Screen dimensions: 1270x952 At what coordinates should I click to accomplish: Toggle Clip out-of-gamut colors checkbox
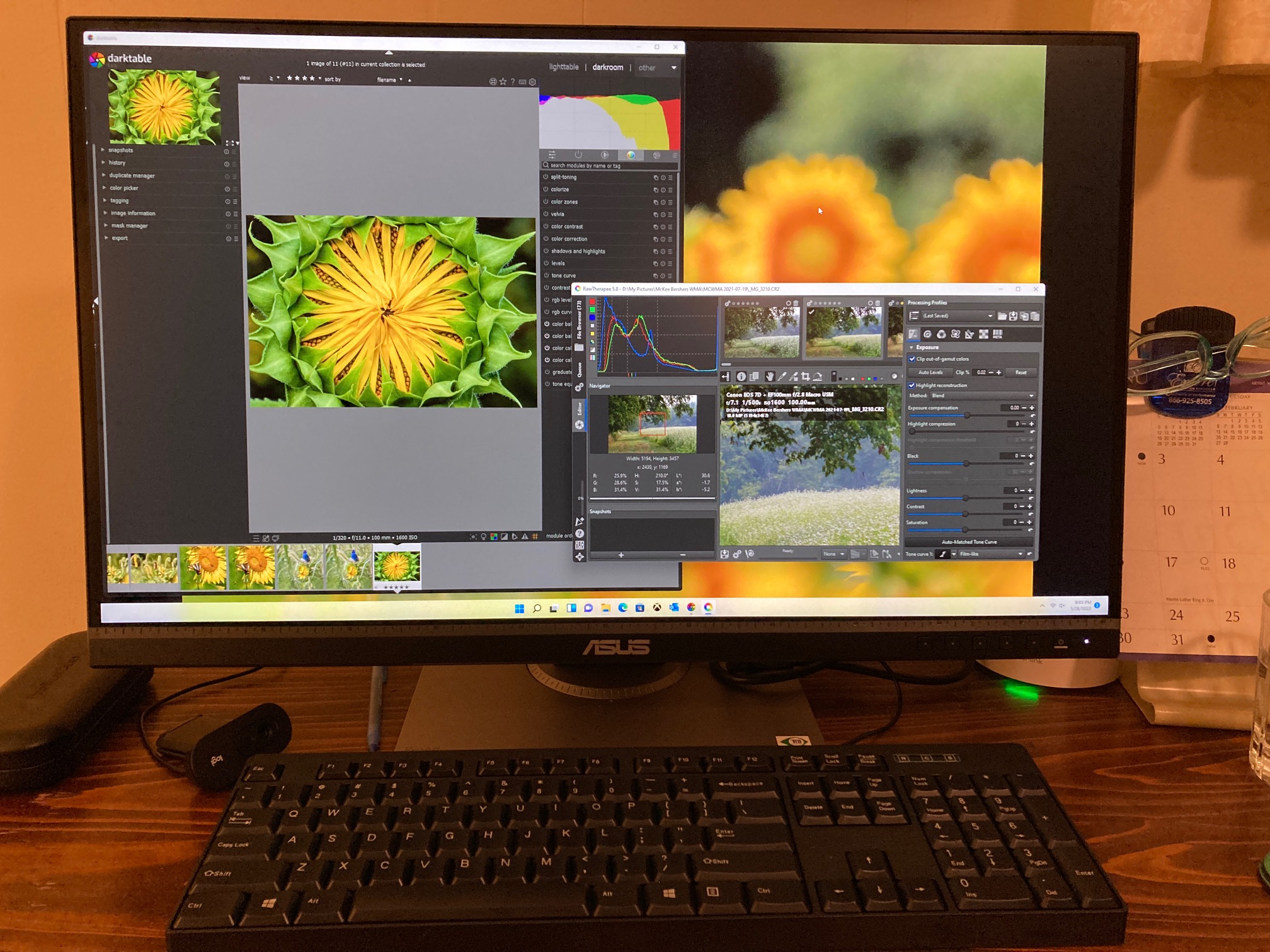(912, 359)
